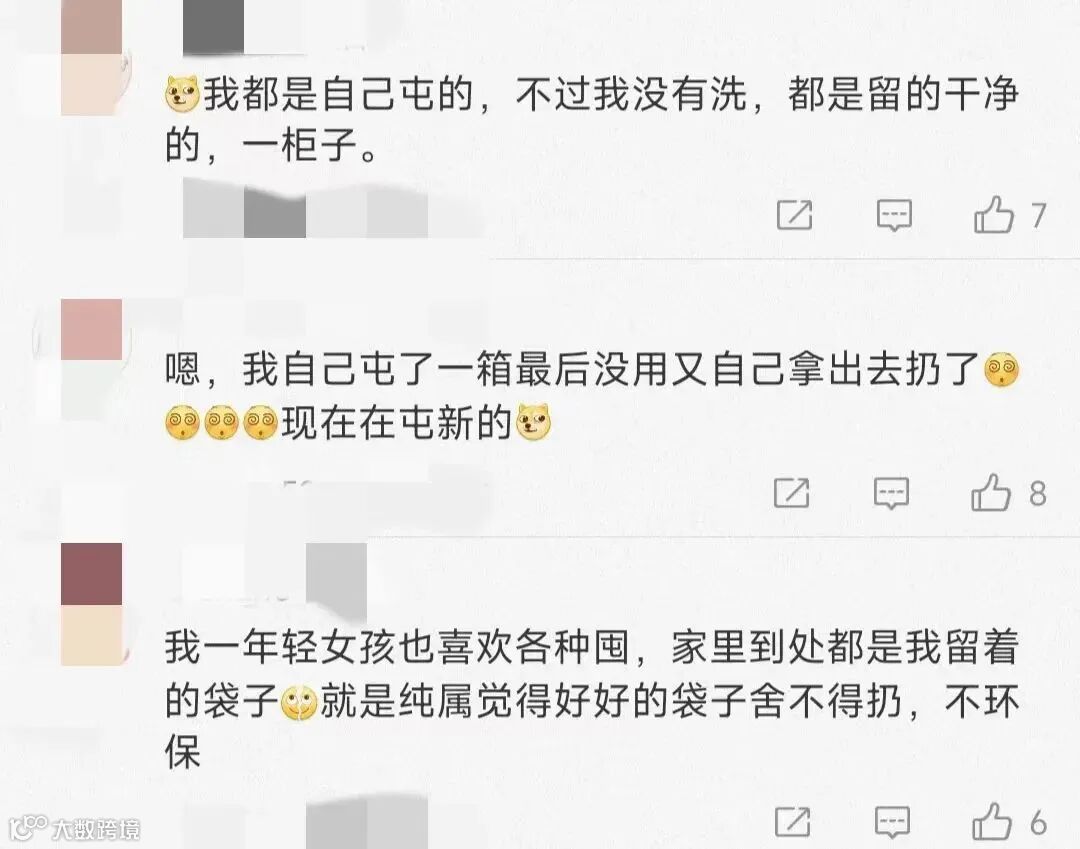Open the first commenter's avatar

point(92,56)
